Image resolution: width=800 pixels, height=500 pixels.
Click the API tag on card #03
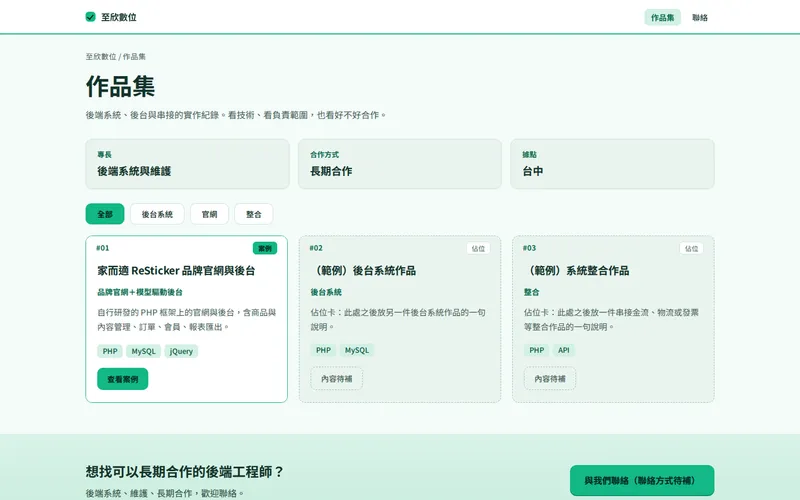point(563,350)
